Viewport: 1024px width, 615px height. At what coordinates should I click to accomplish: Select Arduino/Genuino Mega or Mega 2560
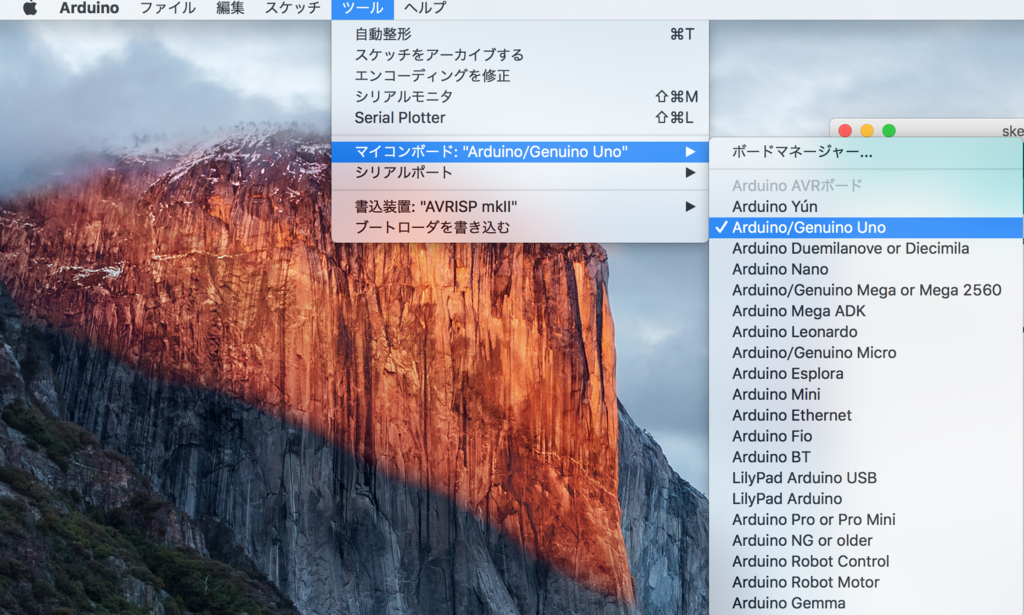click(866, 290)
